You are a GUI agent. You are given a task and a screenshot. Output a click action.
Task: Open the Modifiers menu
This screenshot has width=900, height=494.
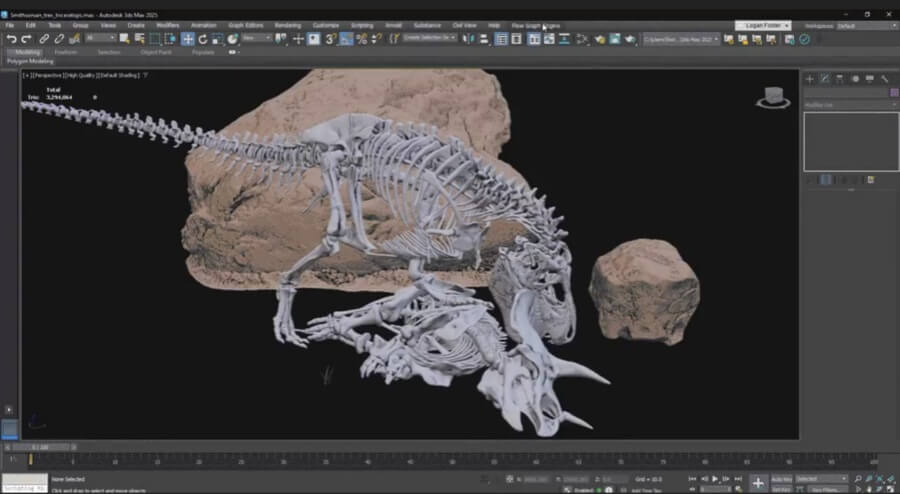click(168, 25)
